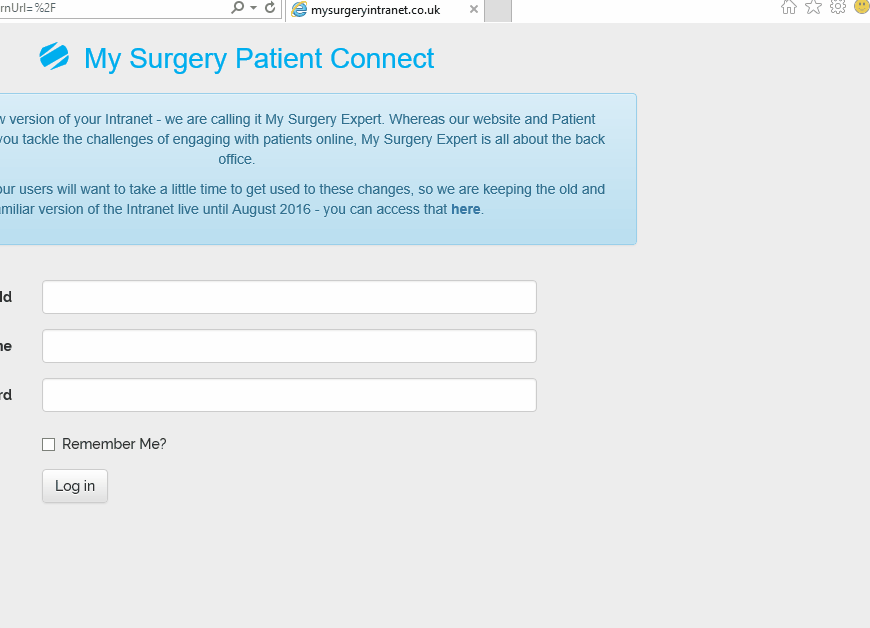This screenshot has width=870, height=628.
Task: Open the address bar dropdown arrow
Action: (254, 8)
